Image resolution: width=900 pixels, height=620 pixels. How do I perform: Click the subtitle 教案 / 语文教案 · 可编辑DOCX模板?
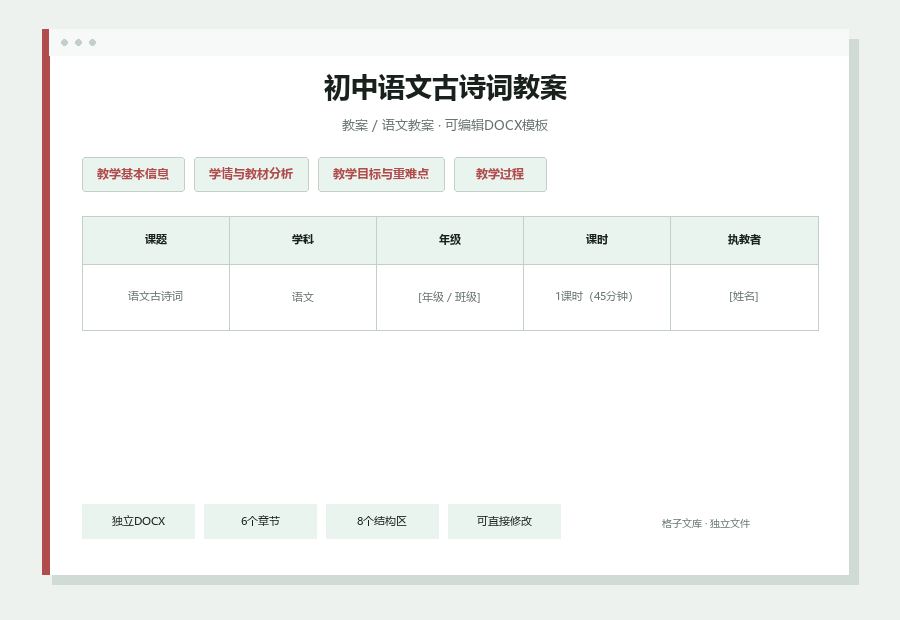445,125
